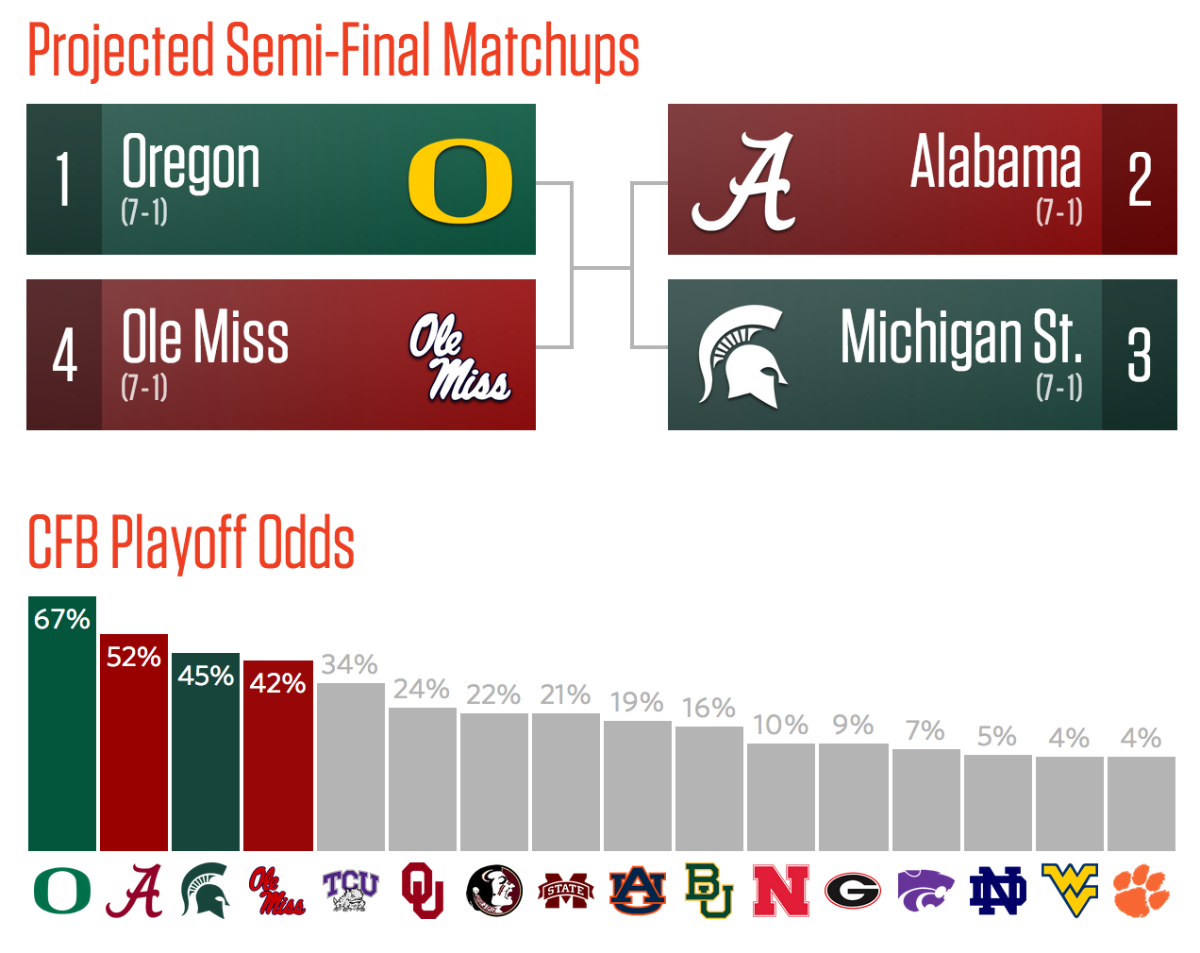Screen dimensions: 1200x953
Task: Click the purple Kansas State Wildcat logo
Action: (x=925, y=890)
